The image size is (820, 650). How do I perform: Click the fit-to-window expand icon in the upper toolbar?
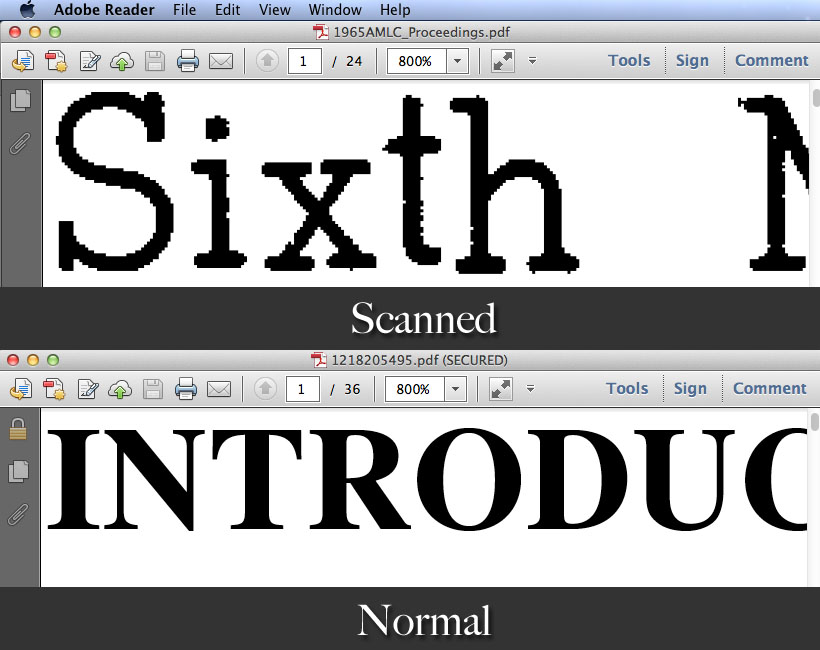[x=503, y=61]
